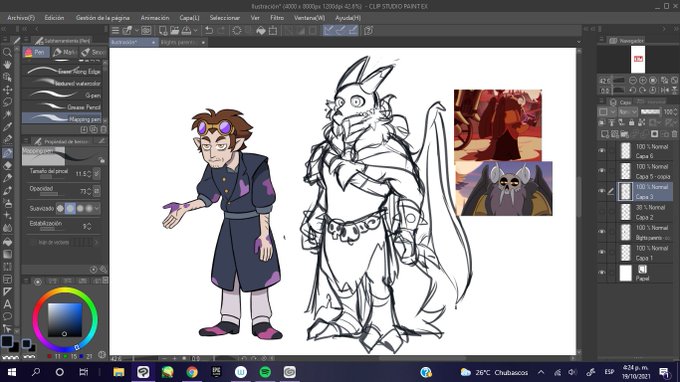Open the Suavizado options dropdown arrow
The width and height of the screenshot is (680, 382).
(x=97, y=209)
